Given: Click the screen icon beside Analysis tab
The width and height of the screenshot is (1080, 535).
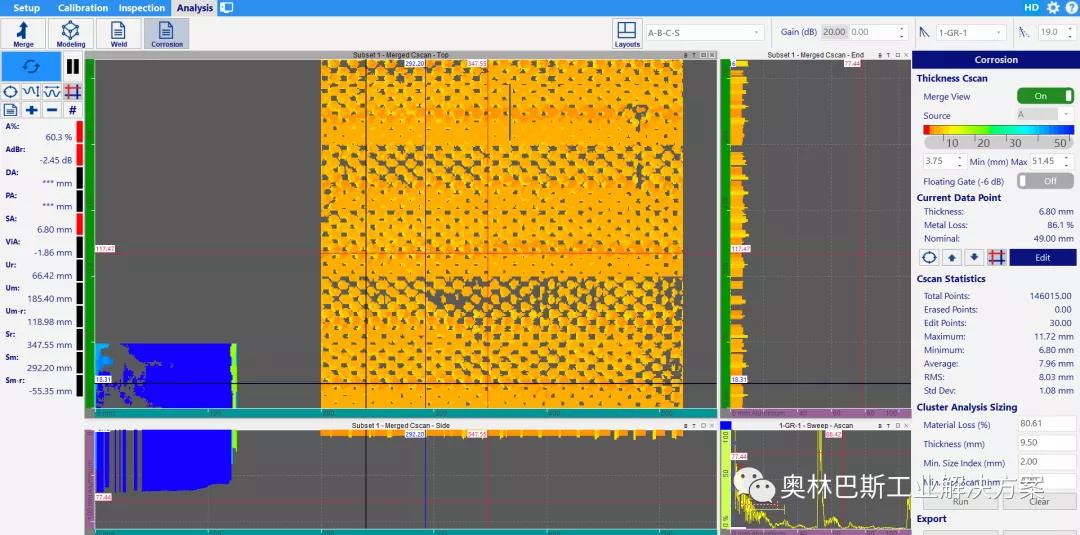Looking at the screenshot, I should pyautogui.click(x=227, y=8).
